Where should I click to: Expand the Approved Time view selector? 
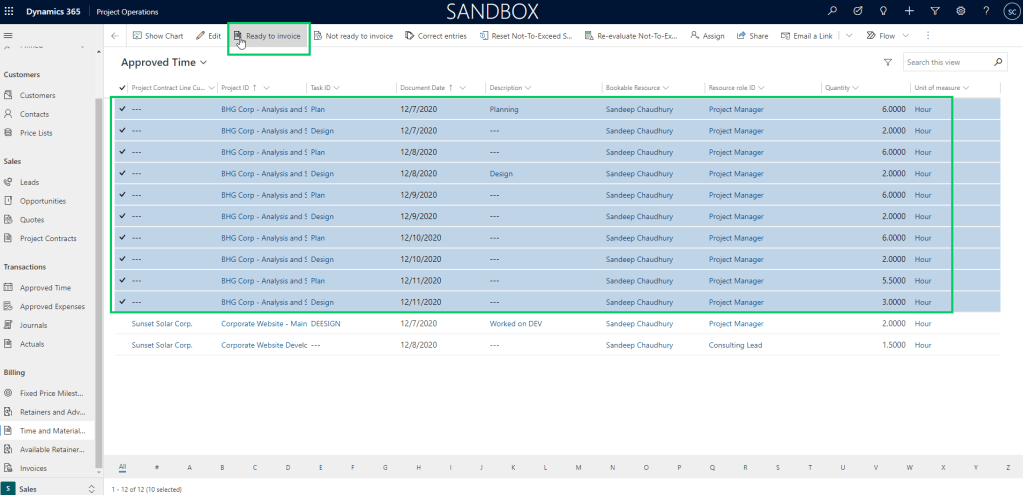pyautogui.click(x=203, y=62)
